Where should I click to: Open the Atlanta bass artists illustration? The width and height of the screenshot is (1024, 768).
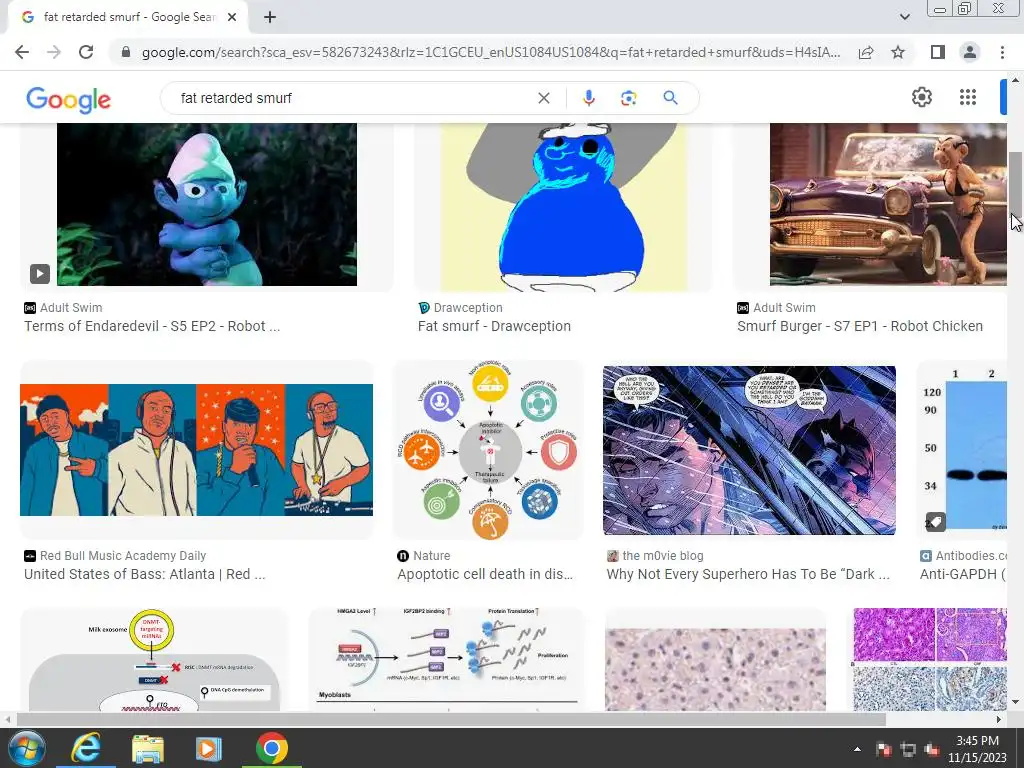(x=197, y=450)
